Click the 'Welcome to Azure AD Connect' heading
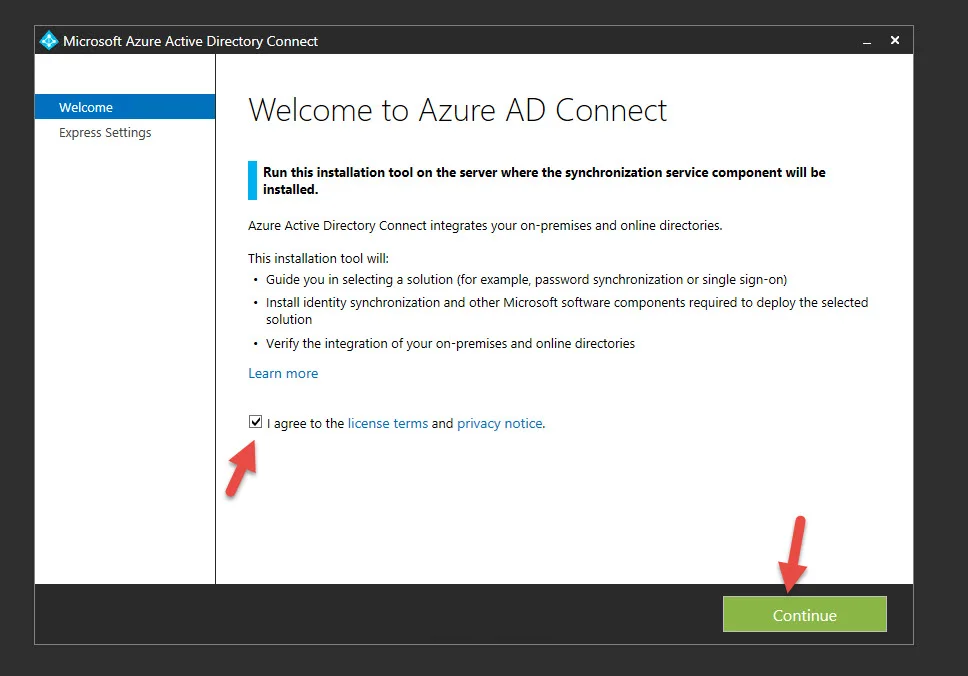Image resolution: width=968 pixels, height=676 pixels. (x=457, y=111)
